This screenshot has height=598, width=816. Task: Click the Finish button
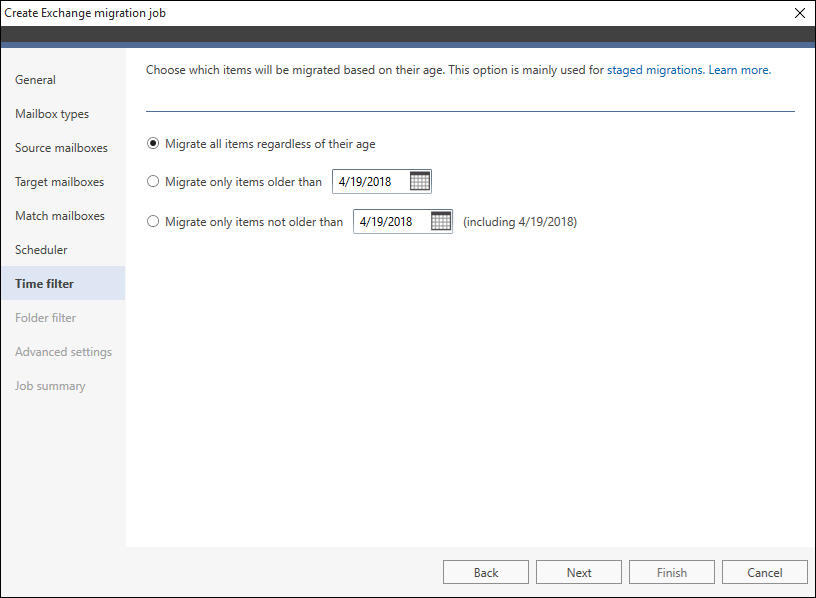(671, 572)
